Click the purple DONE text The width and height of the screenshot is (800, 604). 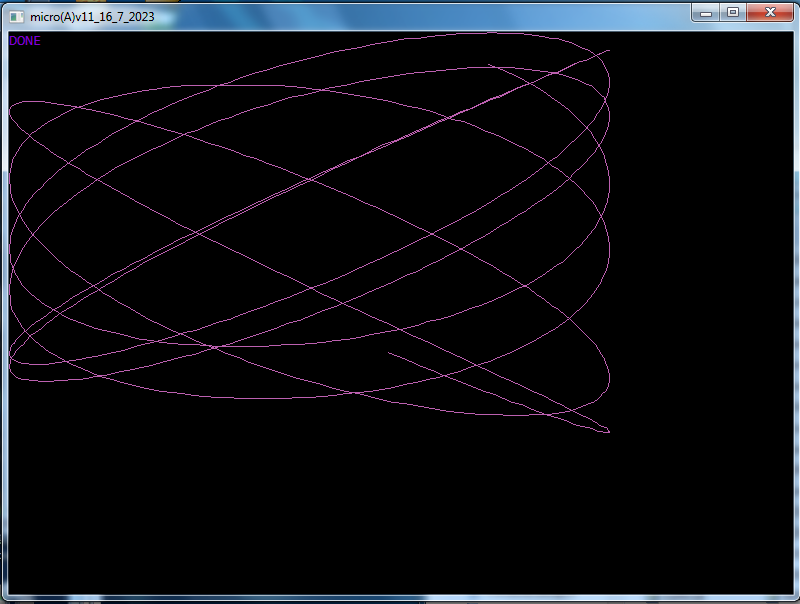(x=24, y=41)
